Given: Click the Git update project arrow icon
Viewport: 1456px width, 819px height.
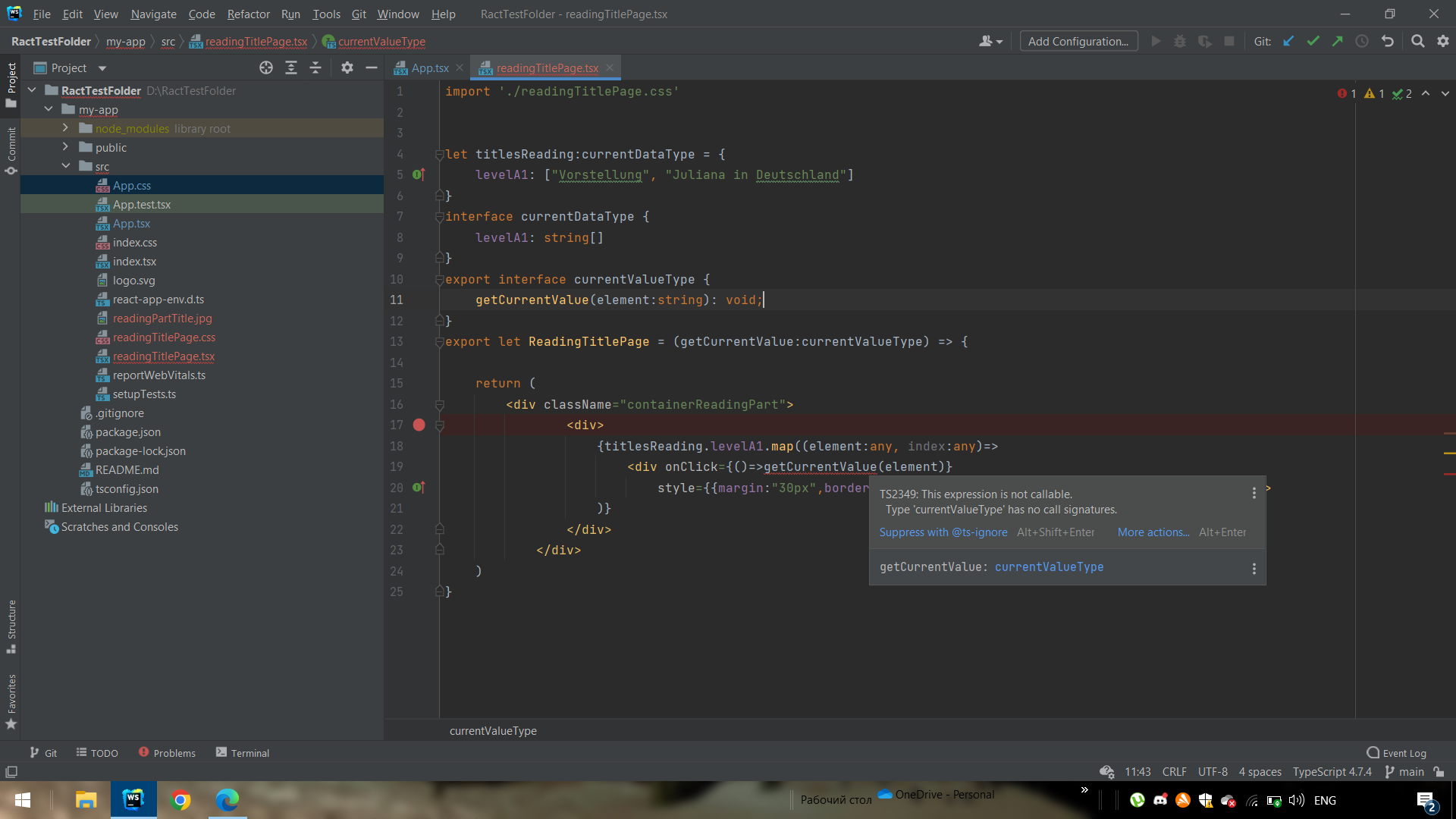Looking at the screenshot, I should 1288,41.
